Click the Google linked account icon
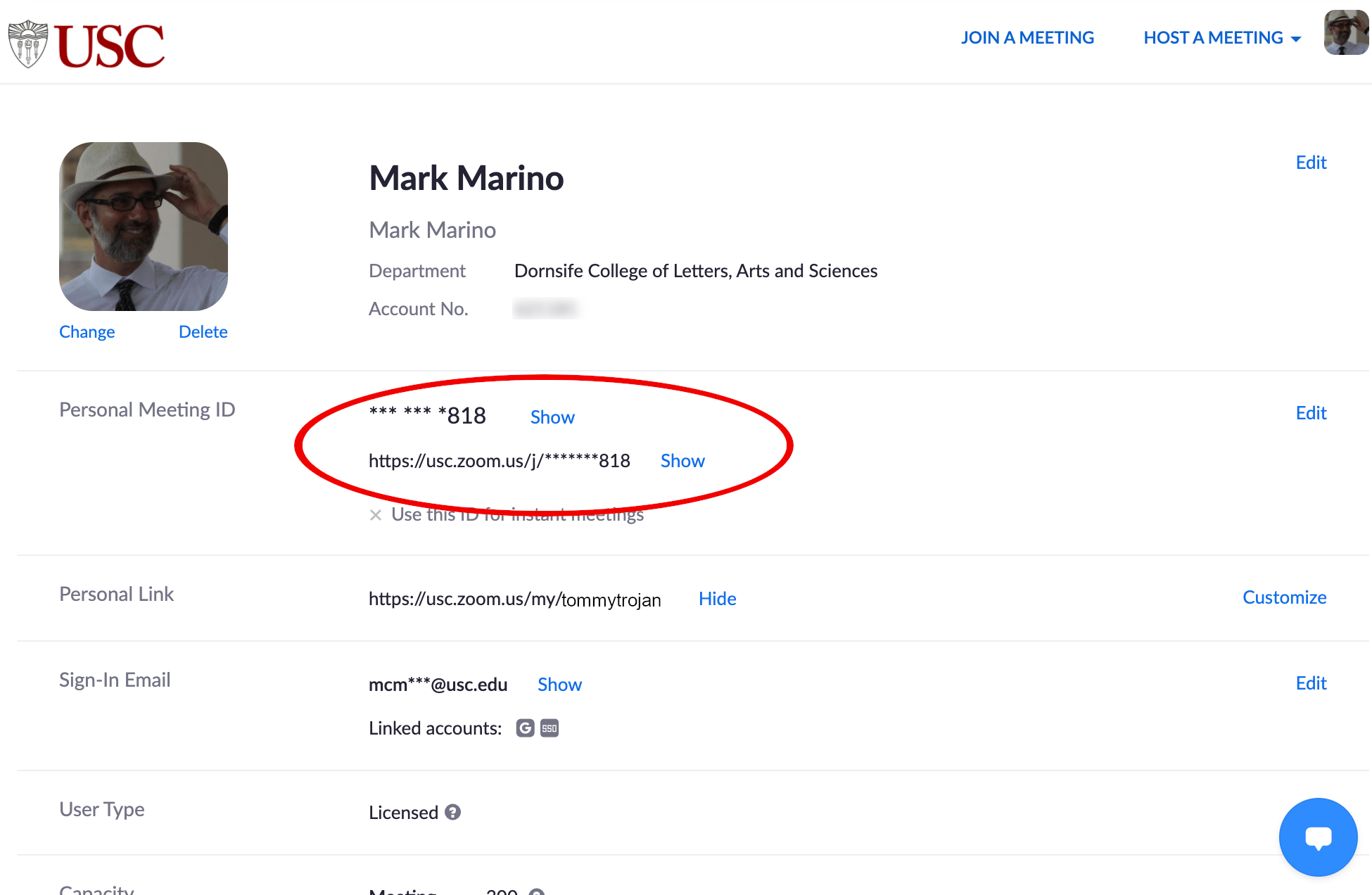This screenshot has width=1372, height=895. [x=525, y=728]
